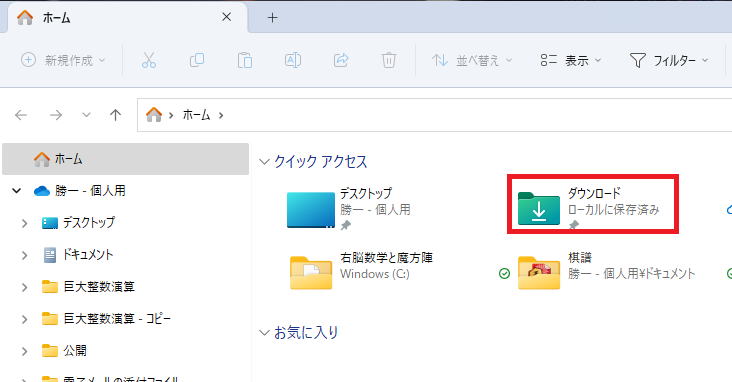Close the ホーム tab

point(226,17)
